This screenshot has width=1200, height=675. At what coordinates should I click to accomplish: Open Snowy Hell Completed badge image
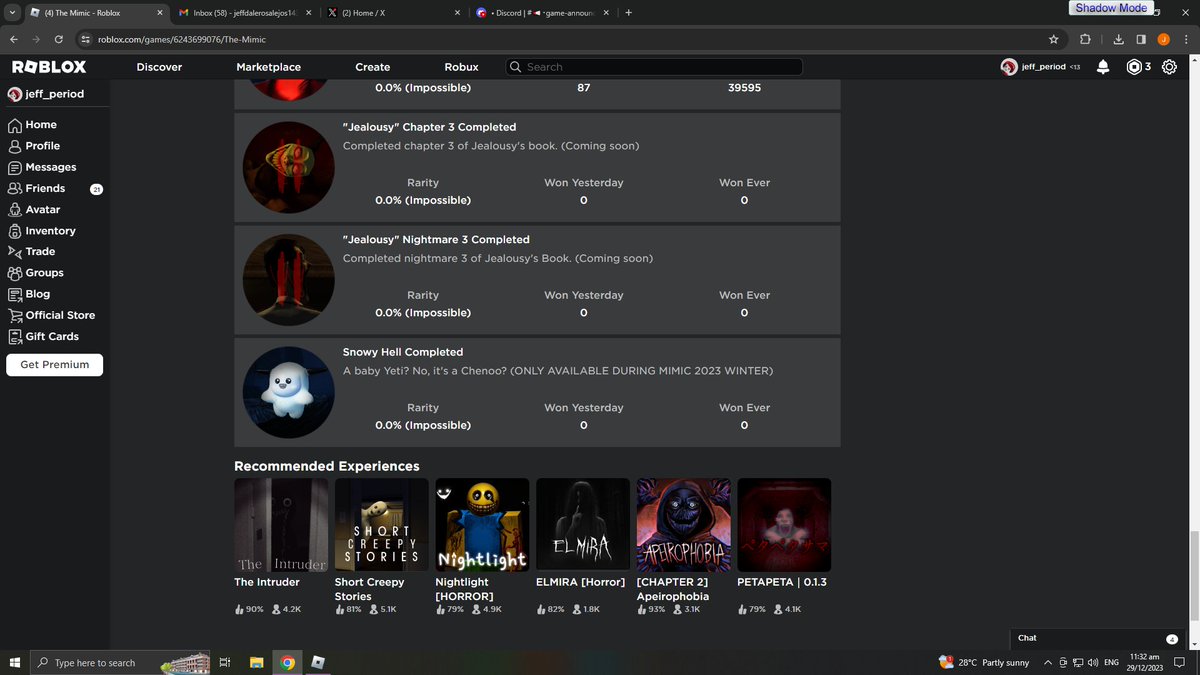pyautogui.click(x=289, y=393)
